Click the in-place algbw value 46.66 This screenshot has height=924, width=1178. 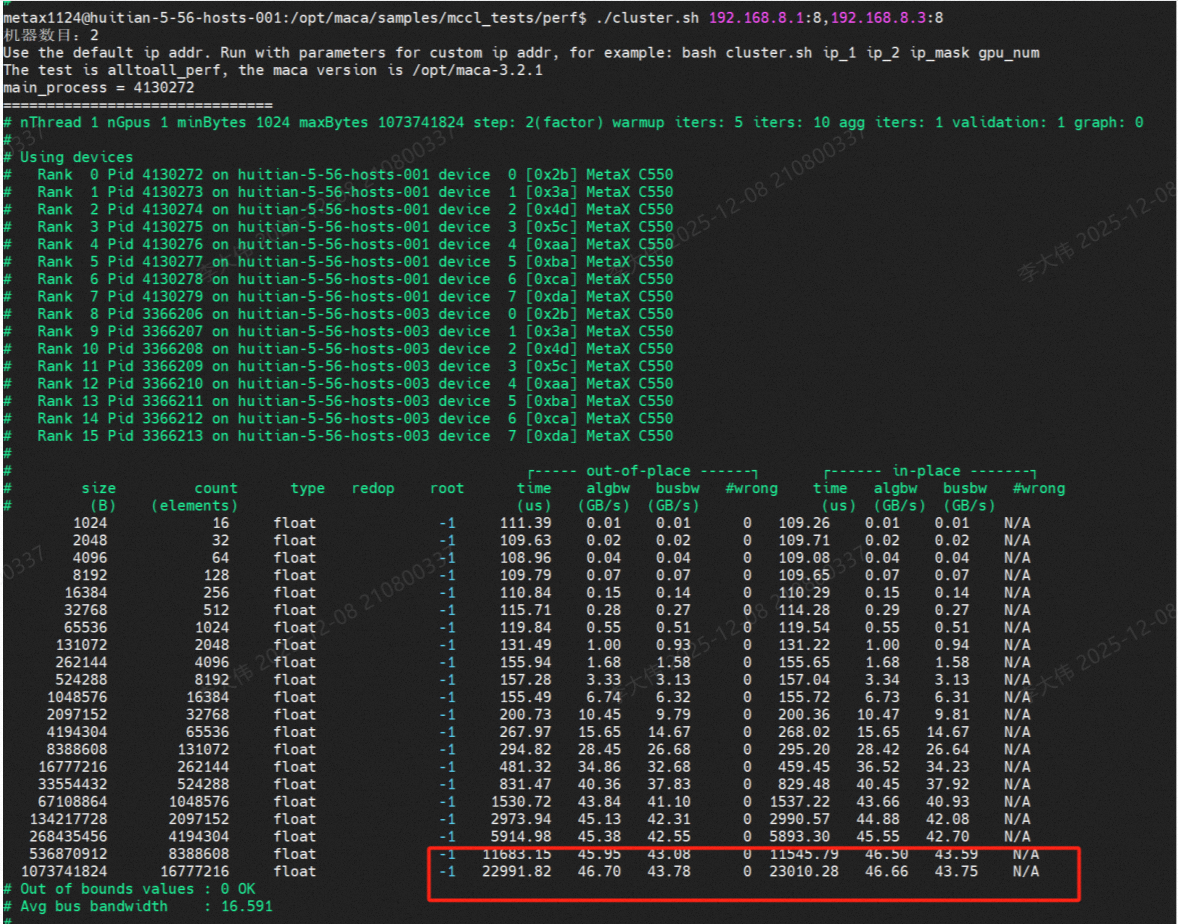click(x=887, y=871)
